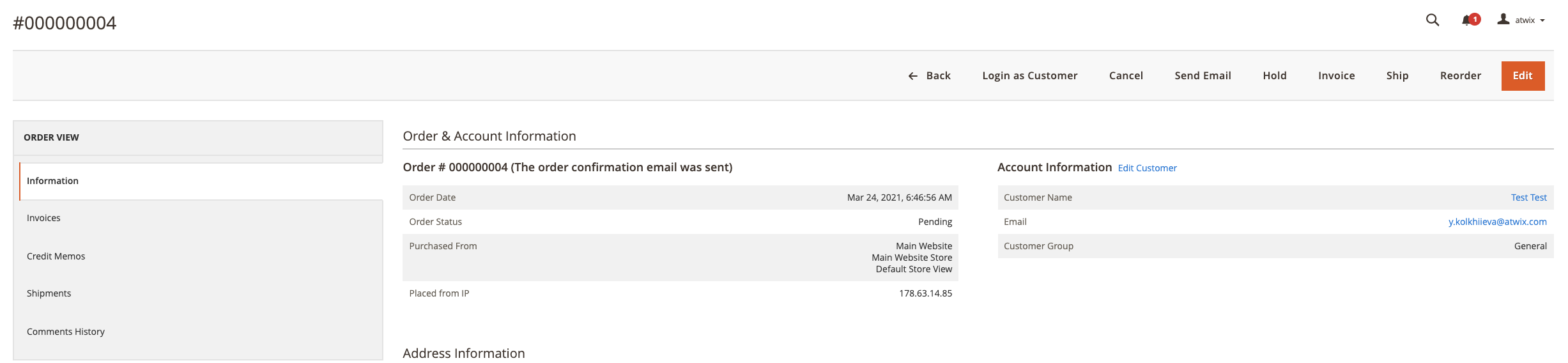Cancel the order

(x=1126, y=75)
